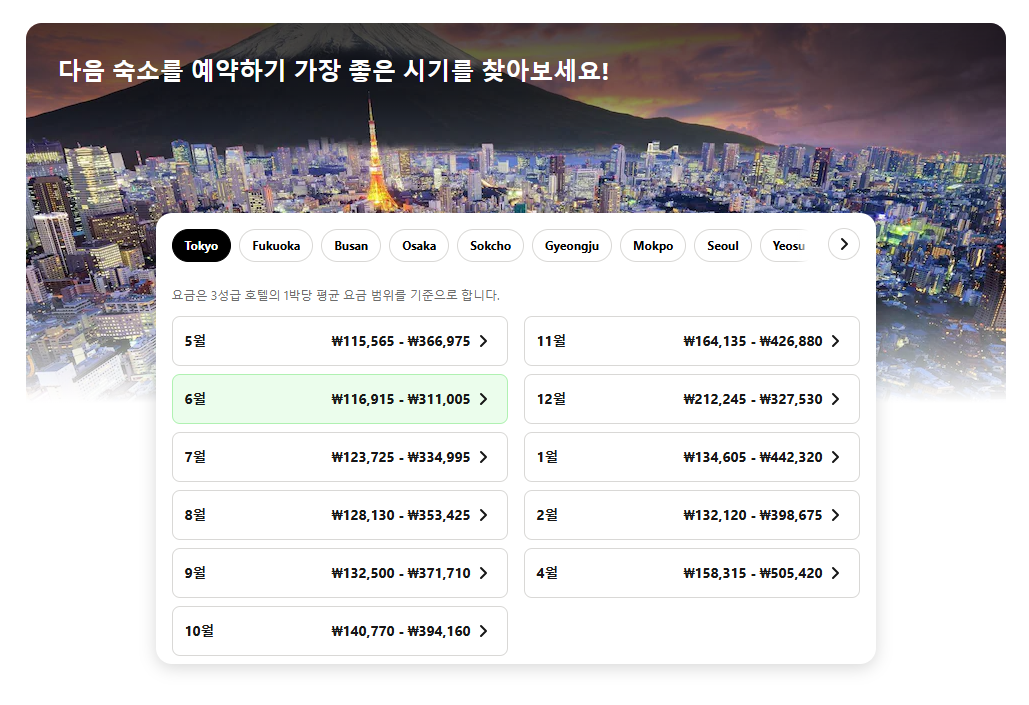Open details for 5월 via its chevron

pos(481,341)
